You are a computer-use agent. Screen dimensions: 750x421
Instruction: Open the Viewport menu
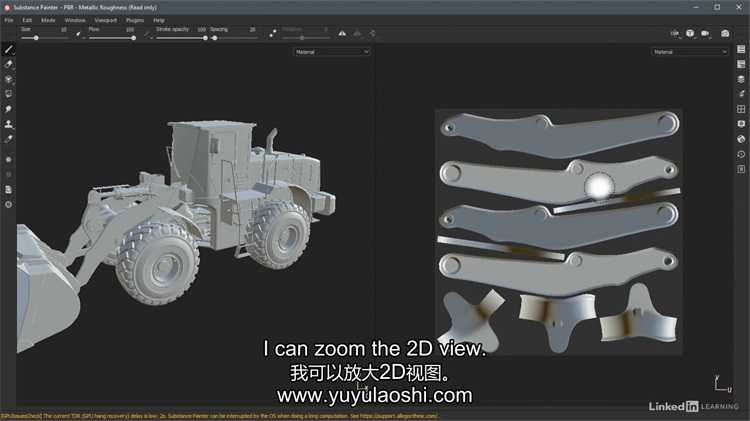coord(105,21)
